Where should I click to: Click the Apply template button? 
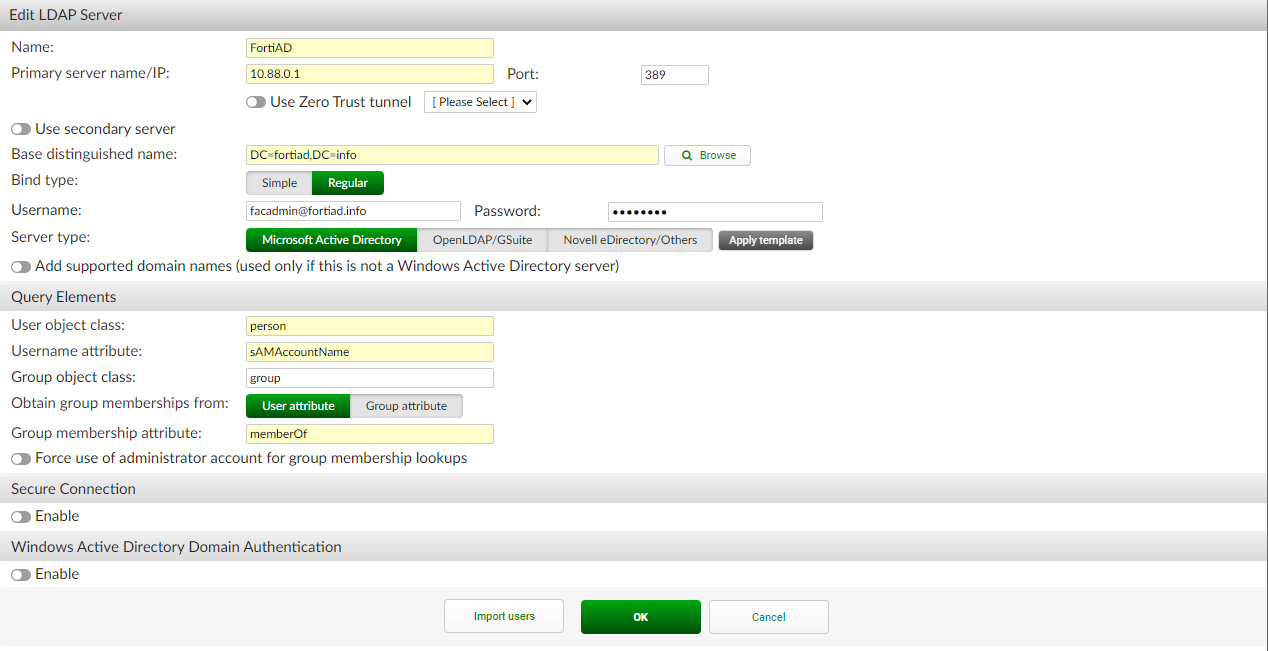pyautogui.click(x=766, y=240)
